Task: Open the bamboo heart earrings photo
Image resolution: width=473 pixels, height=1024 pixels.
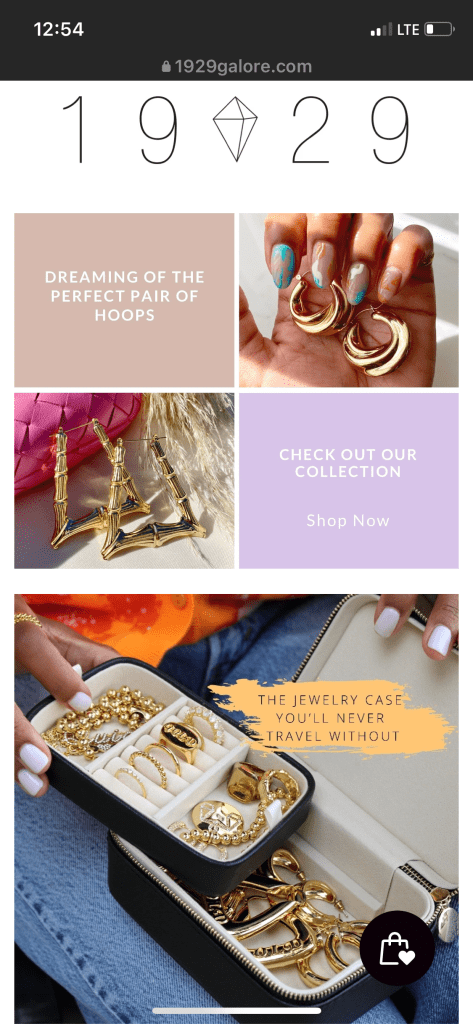Action: [124, 481]
